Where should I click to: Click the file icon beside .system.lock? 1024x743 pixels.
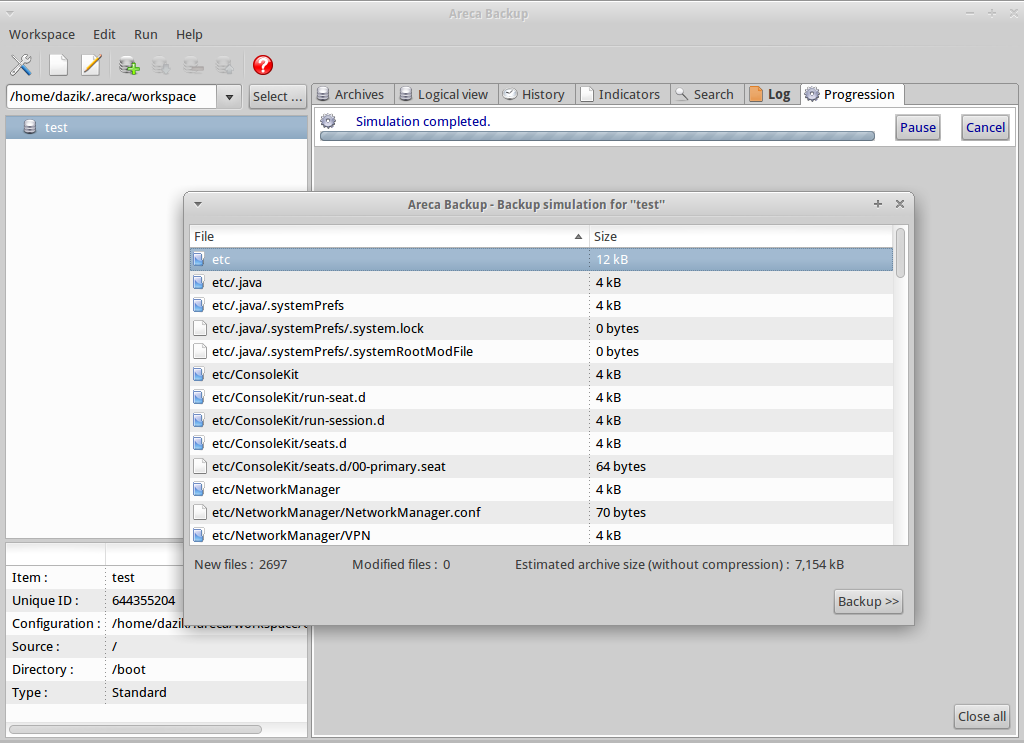click(x=200, y=328)
